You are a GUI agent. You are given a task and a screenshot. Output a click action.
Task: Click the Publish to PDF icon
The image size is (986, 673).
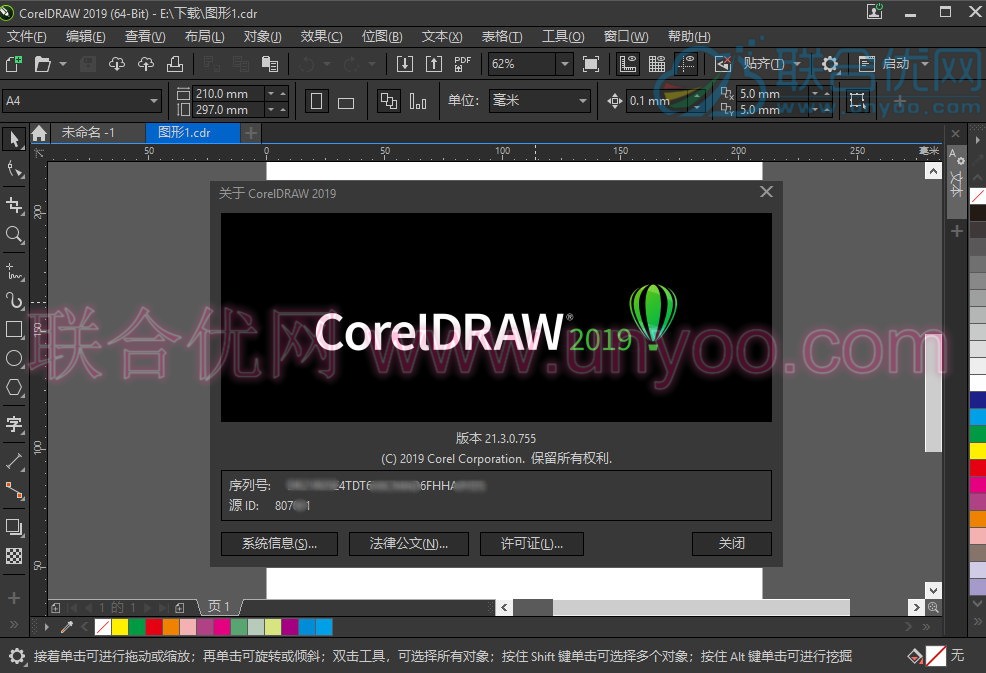click(462, 64)
